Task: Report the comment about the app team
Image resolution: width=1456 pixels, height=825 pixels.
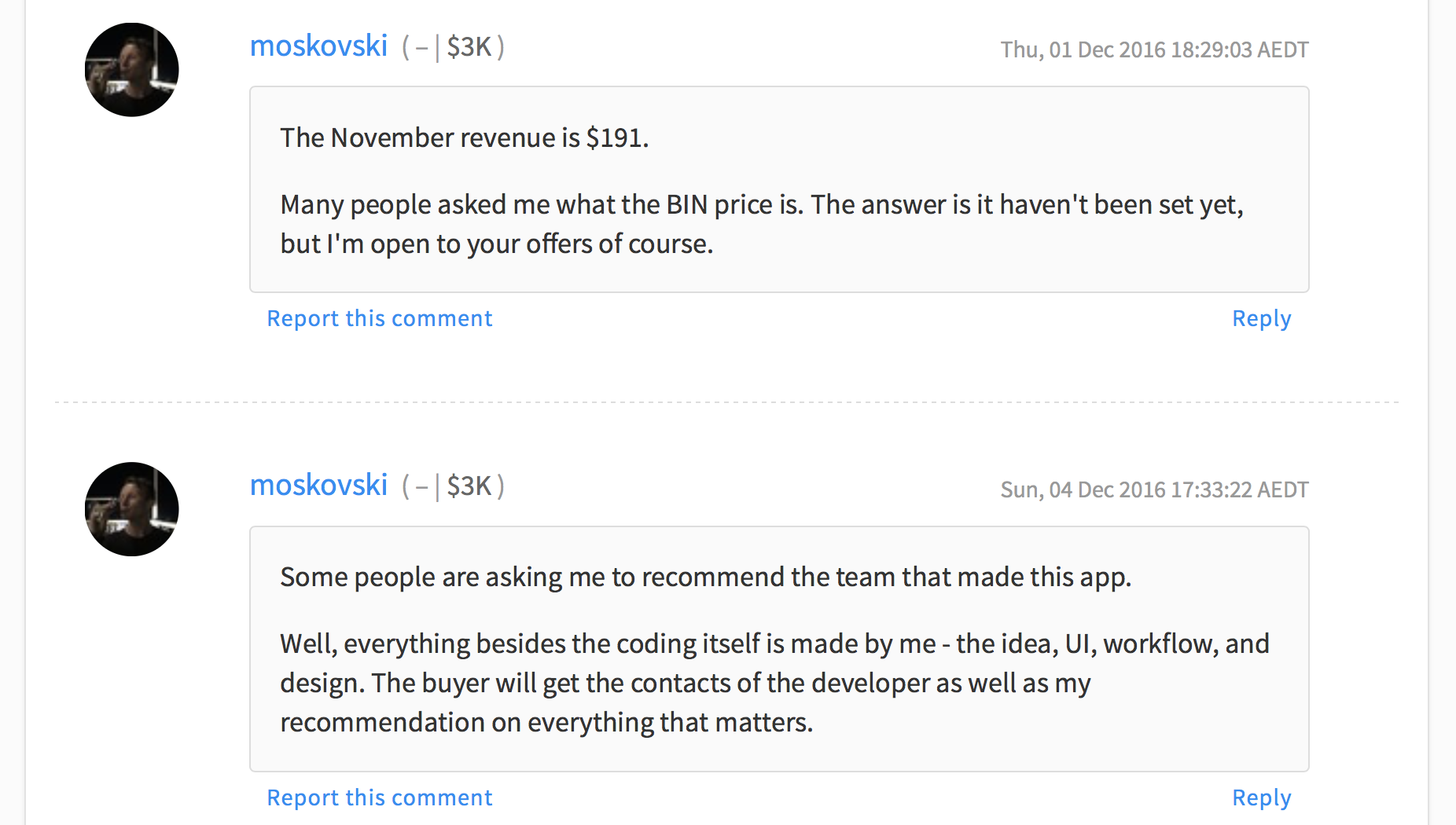Action: [x=379, y=797]
